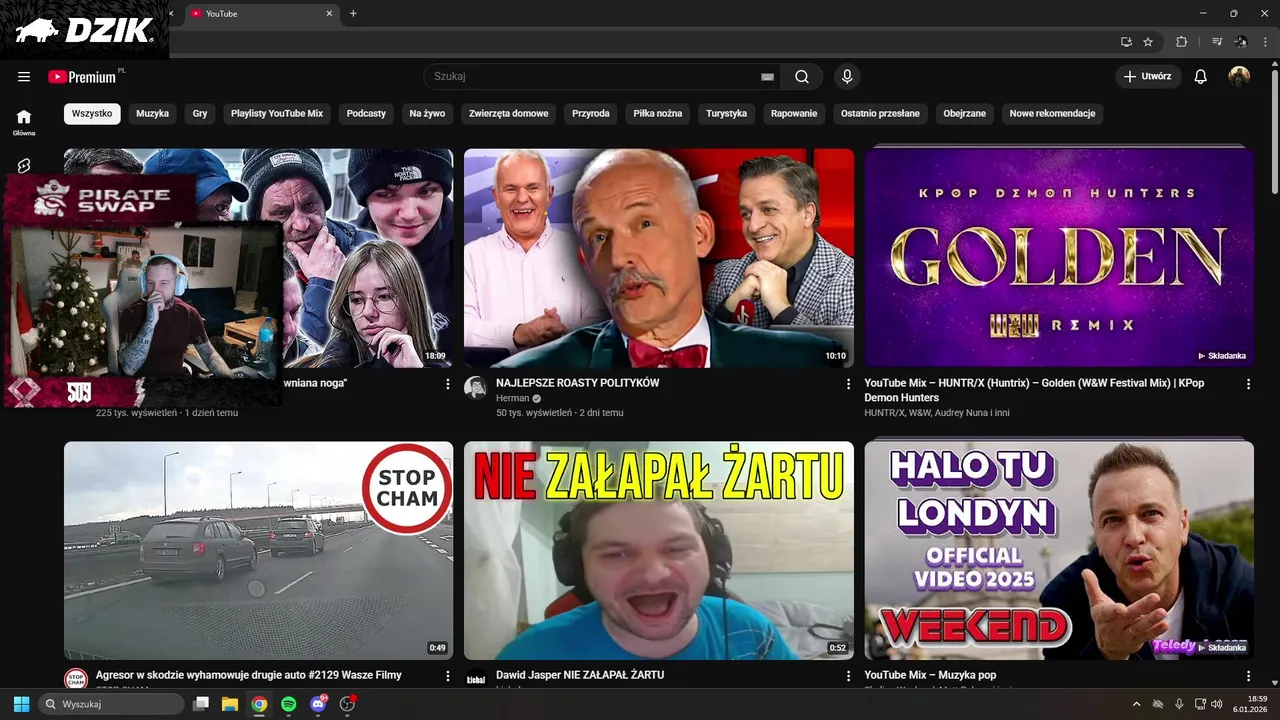Open the YouTube hamburger guide menu
This screenshot has width=1280, height=720.
(24, 77)
